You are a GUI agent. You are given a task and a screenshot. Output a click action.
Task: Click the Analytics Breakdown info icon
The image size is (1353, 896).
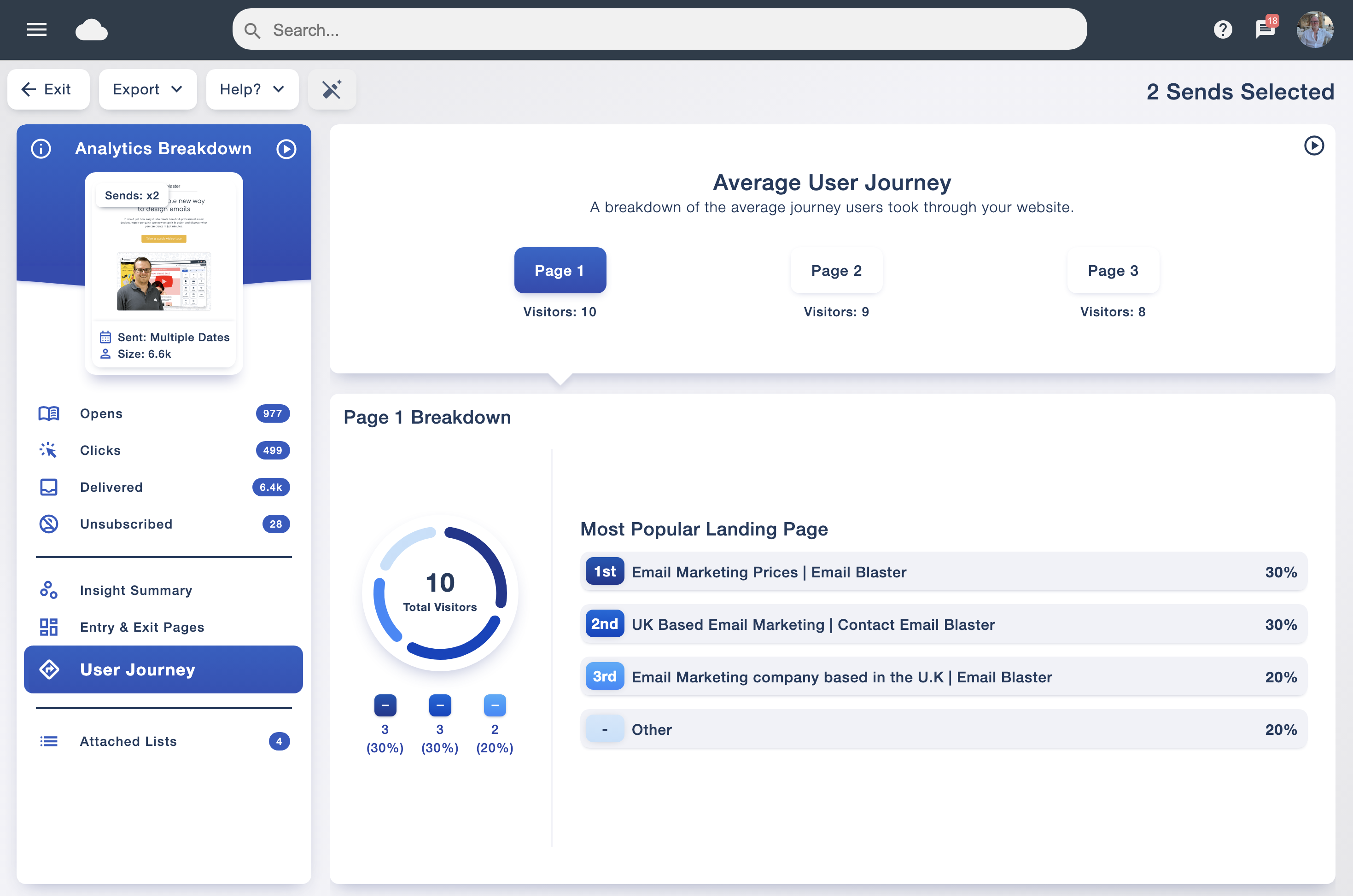[41, 149]
